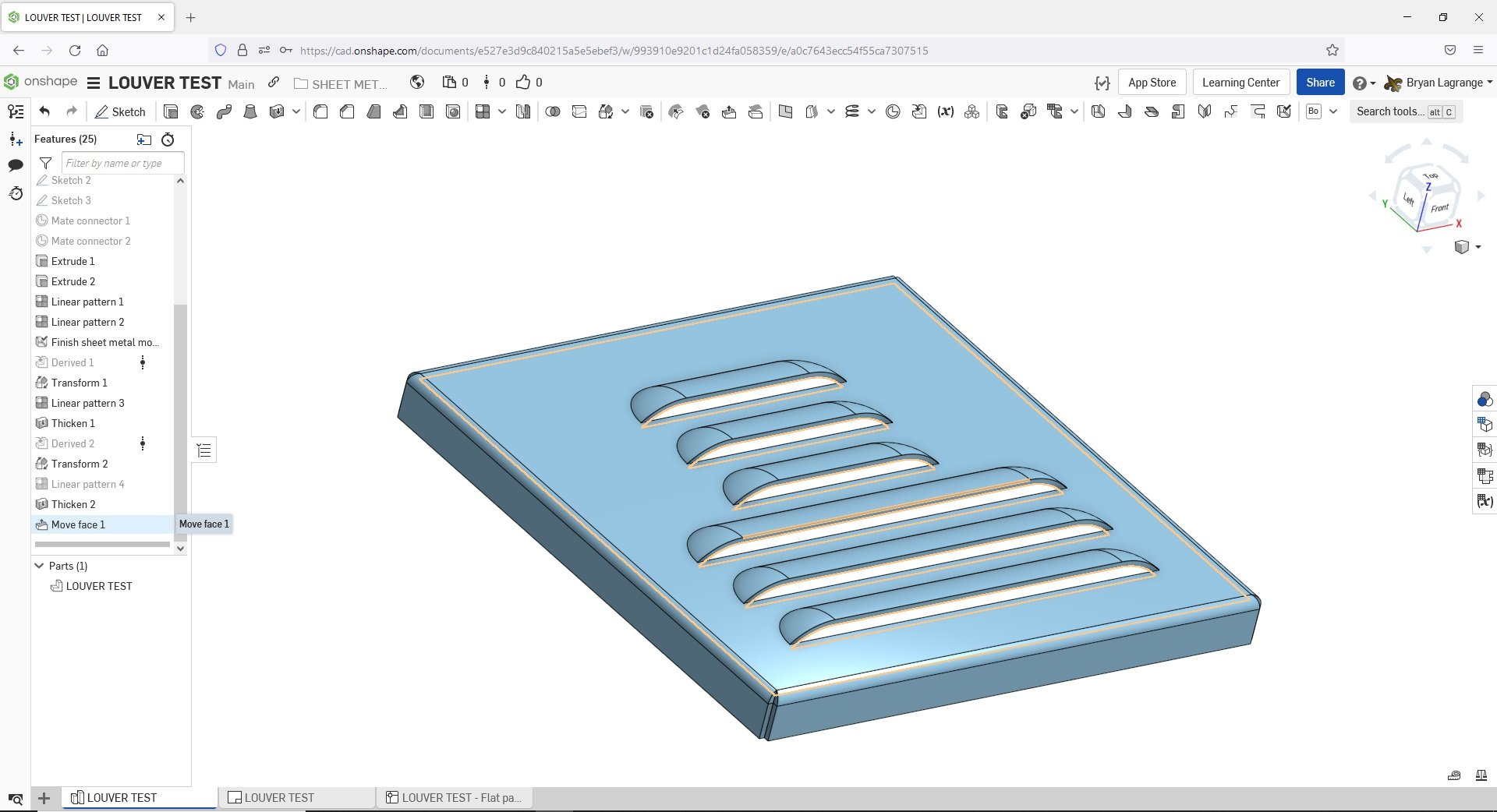Select the Composite part tool
The image size is (1497, 812).
(x=972, y=112)
